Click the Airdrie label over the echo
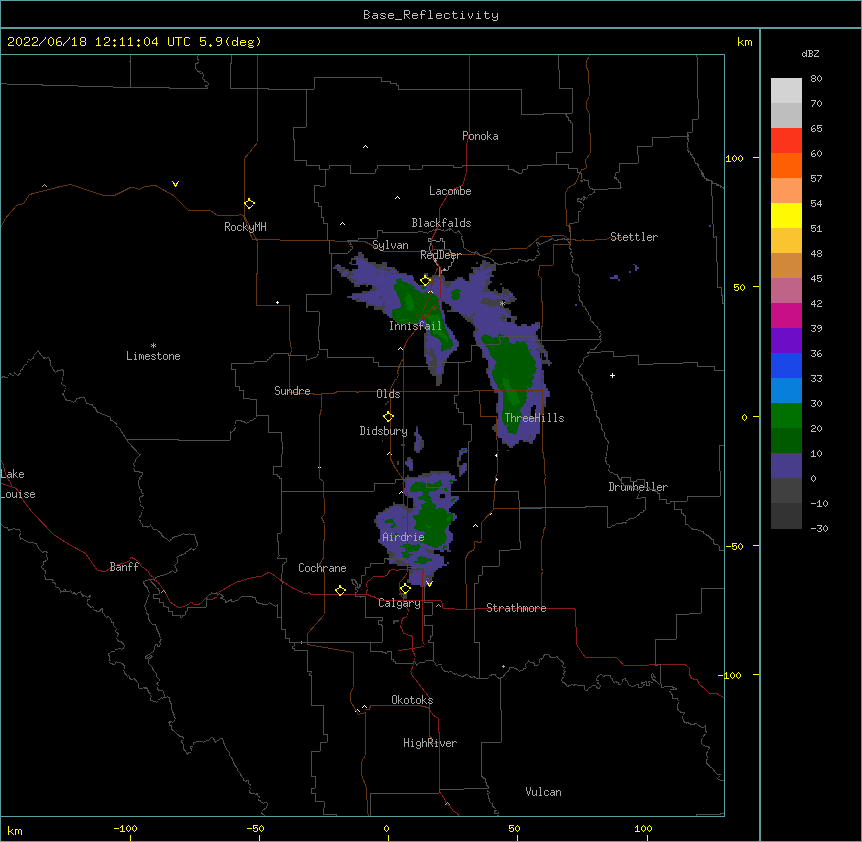Image resolution: width=862 pixels, height=842 pixels. click(404, 537)
